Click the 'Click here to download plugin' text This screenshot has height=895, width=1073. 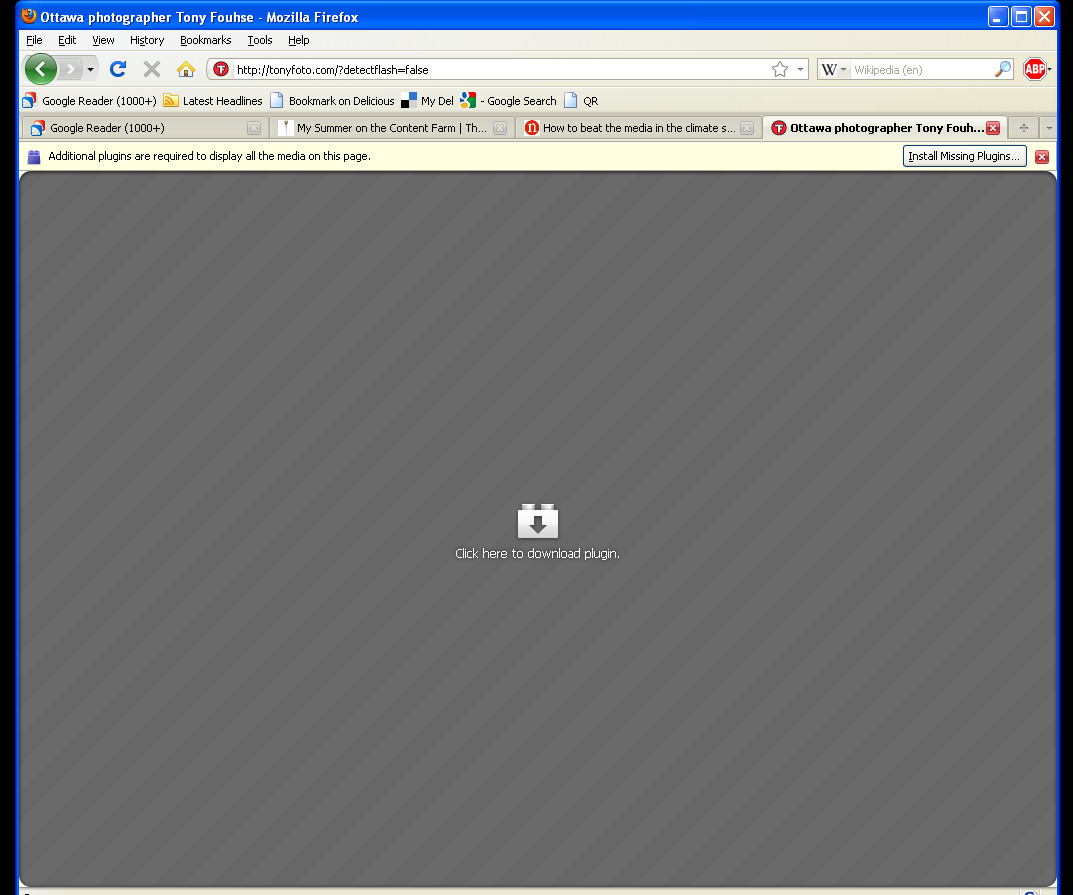click(x=537, y=553)
